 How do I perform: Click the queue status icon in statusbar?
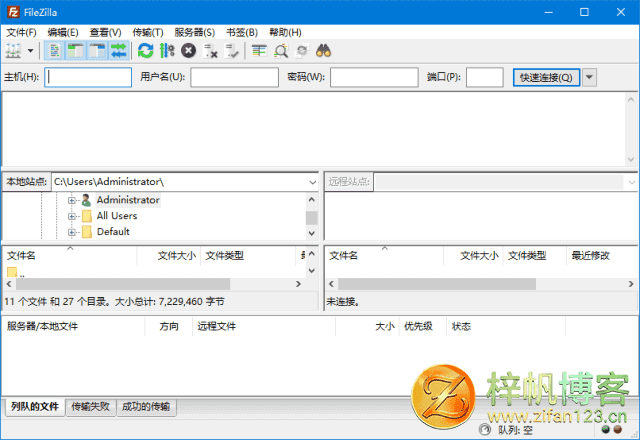click(x=484, y=429)
